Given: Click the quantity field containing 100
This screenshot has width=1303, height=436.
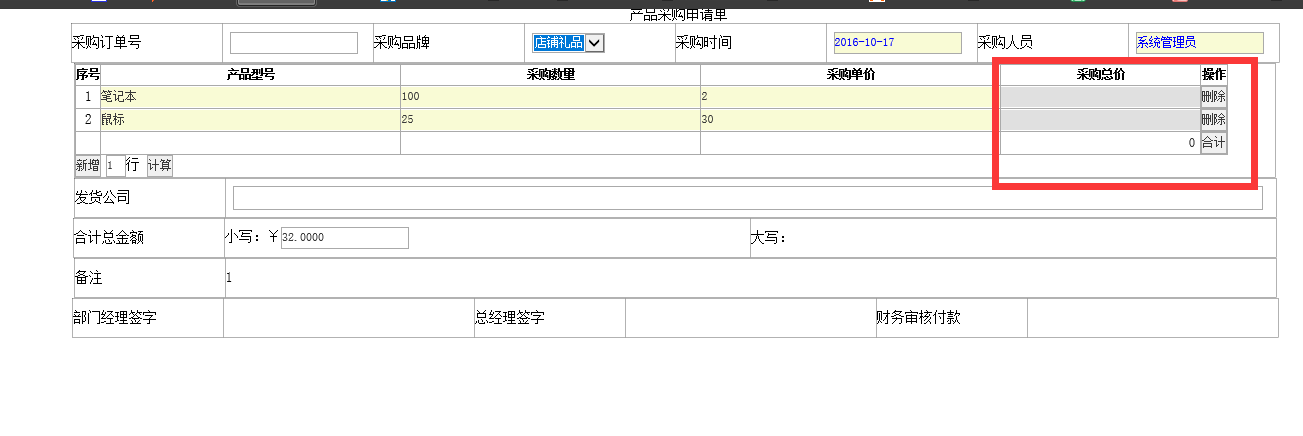Looking at the screenshot, I should [x=549, y=97].
